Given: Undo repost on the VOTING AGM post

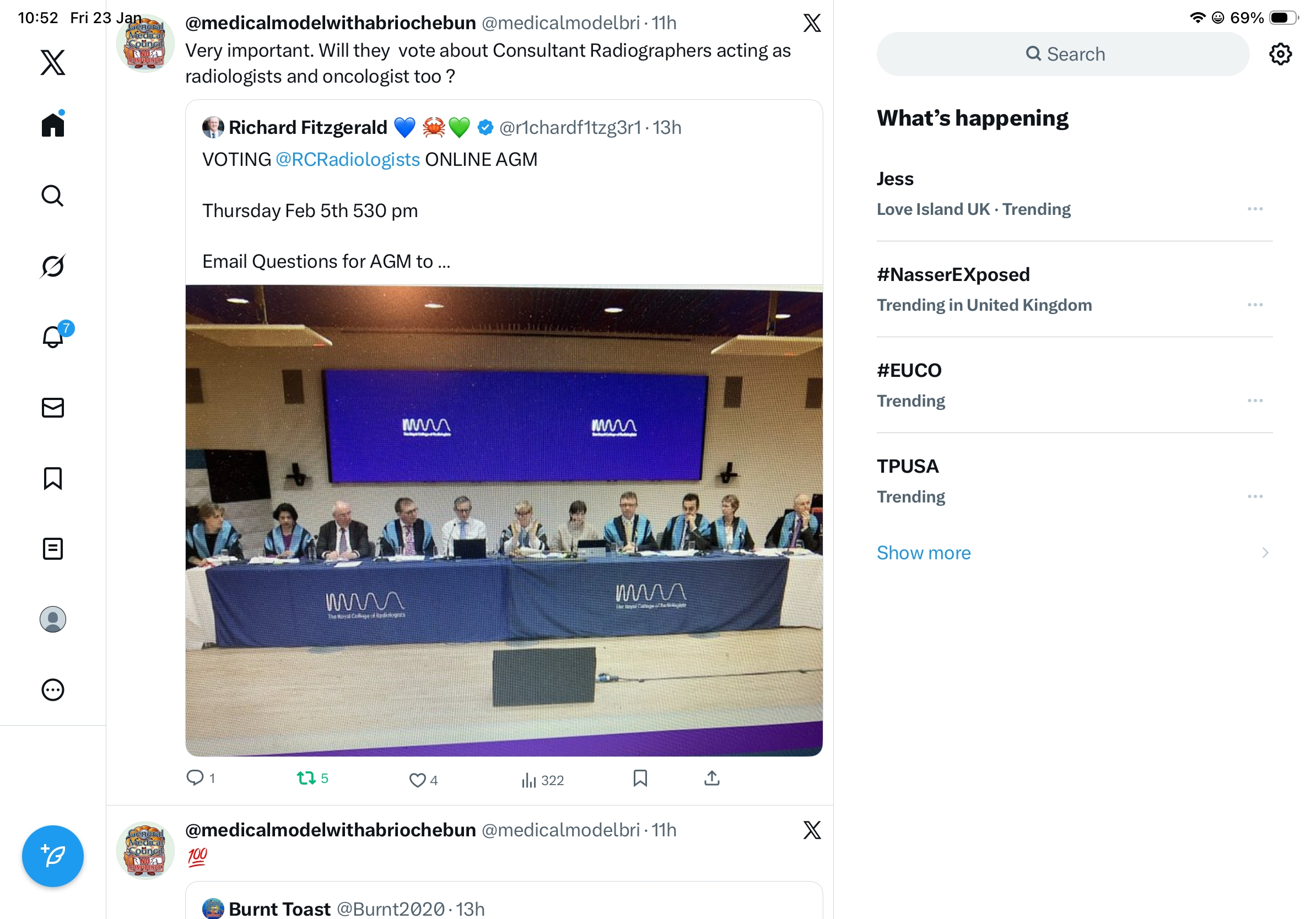Looking at the screenshot, I should tap(306, 778).
